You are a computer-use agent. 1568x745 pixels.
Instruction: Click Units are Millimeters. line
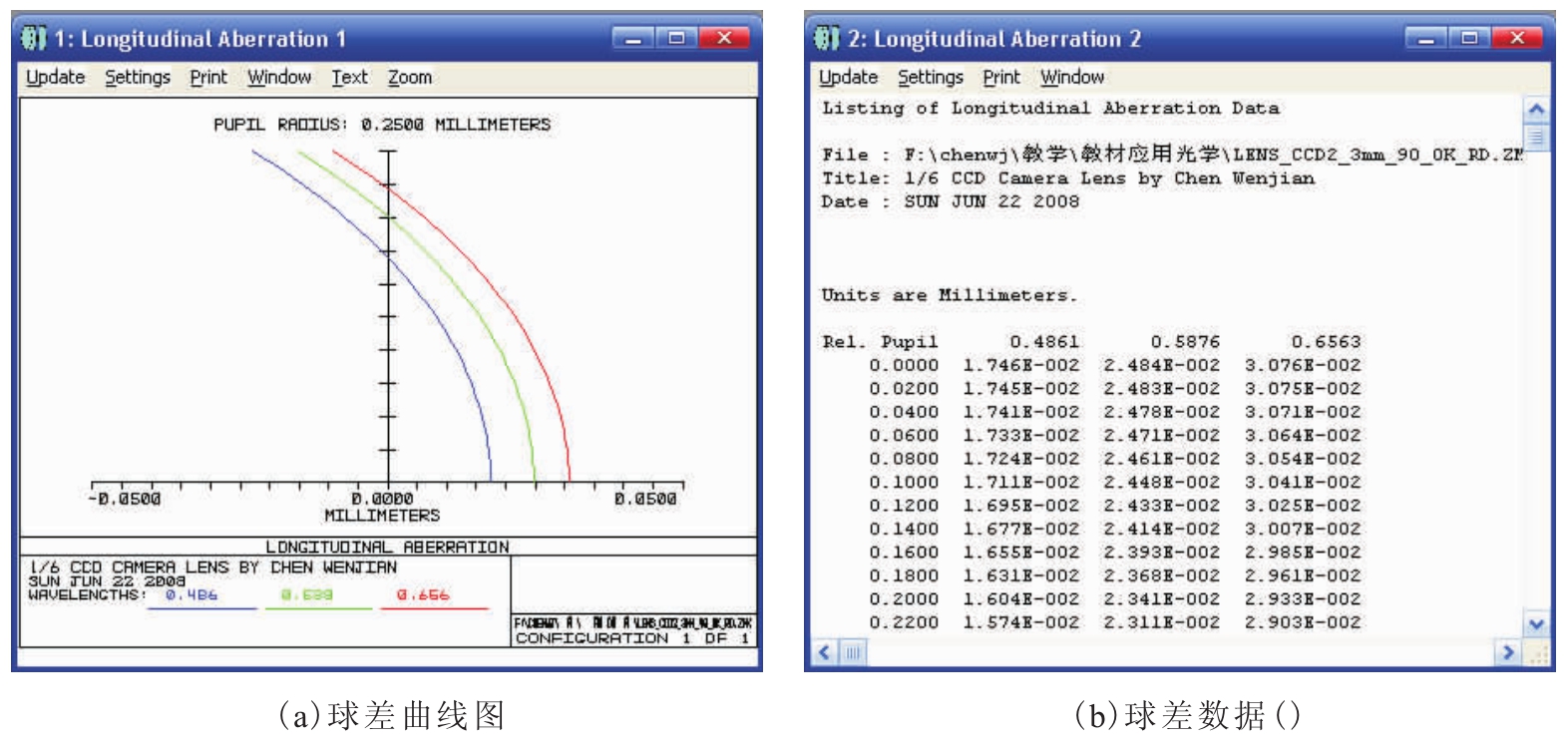[949, 295]
